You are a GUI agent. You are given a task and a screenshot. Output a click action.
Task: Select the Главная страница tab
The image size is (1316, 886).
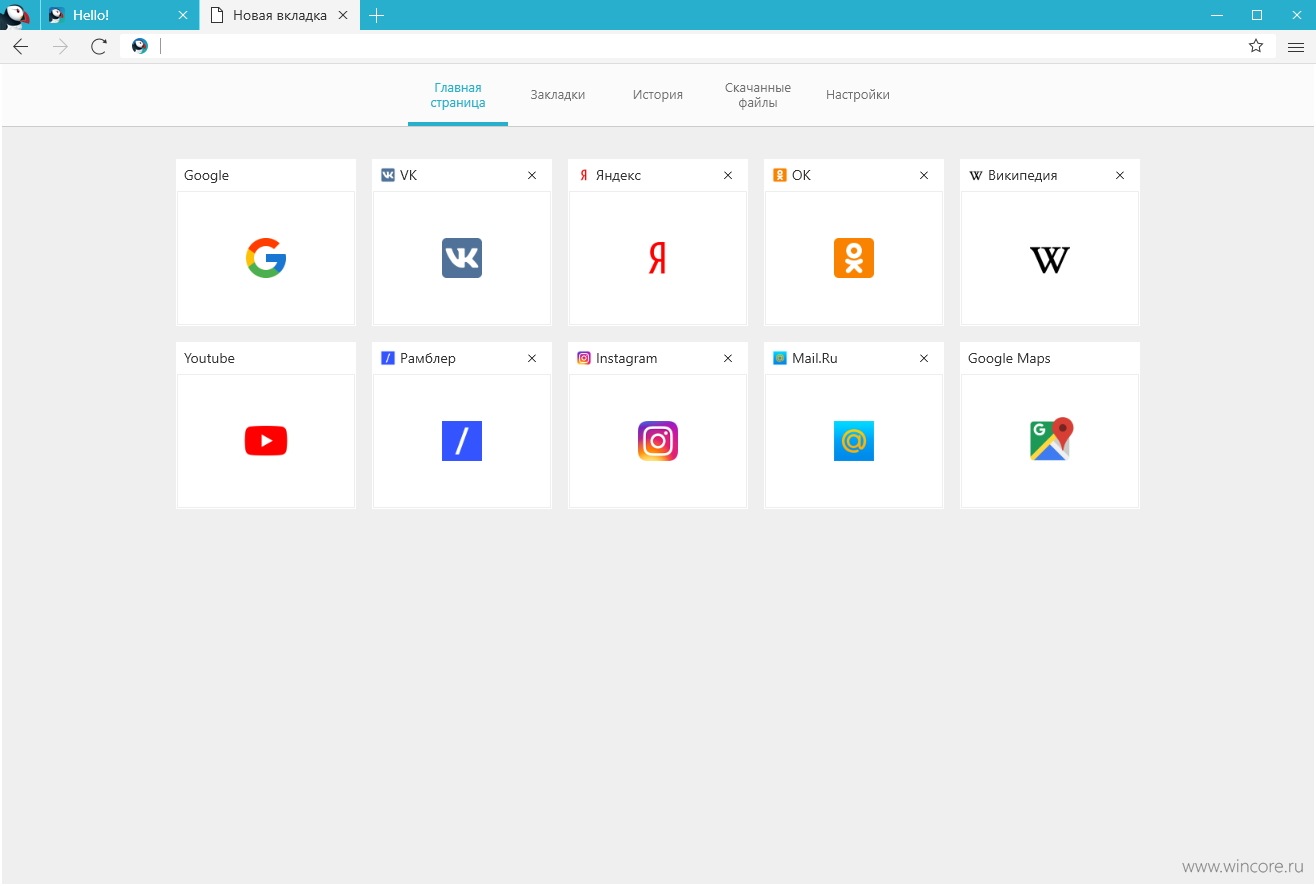pyautogui.click(x=458, y=95)
